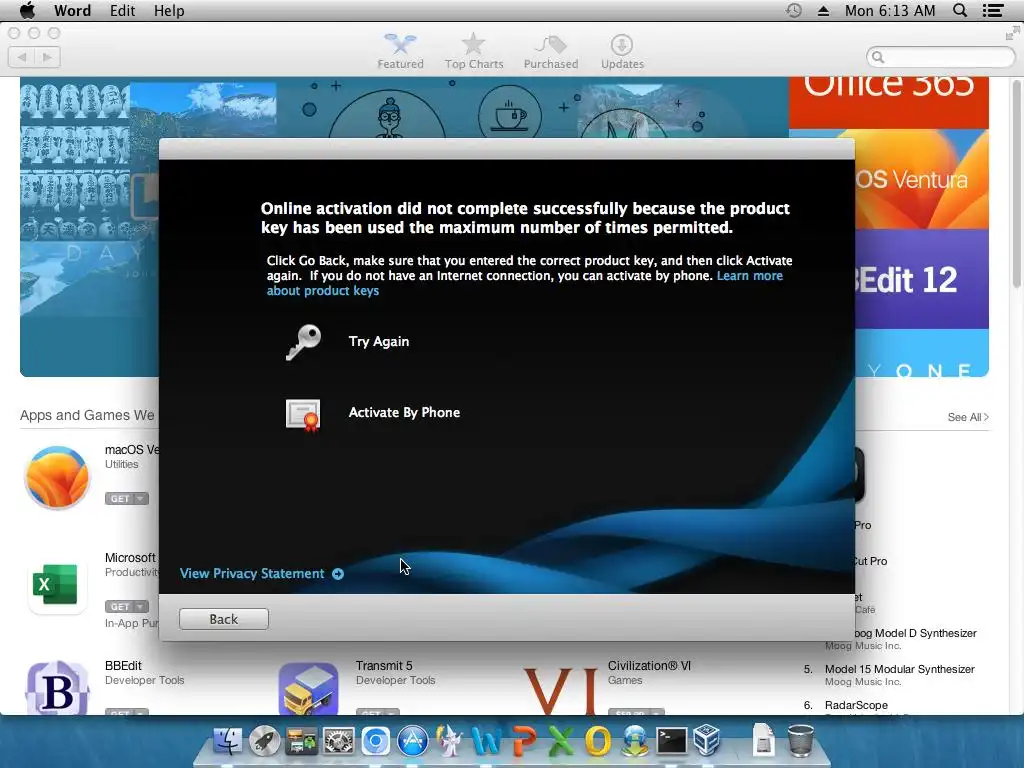Click Model D Synthesizer chart entry
This screenshot has width=1024, height=768.
click(916, 633)
